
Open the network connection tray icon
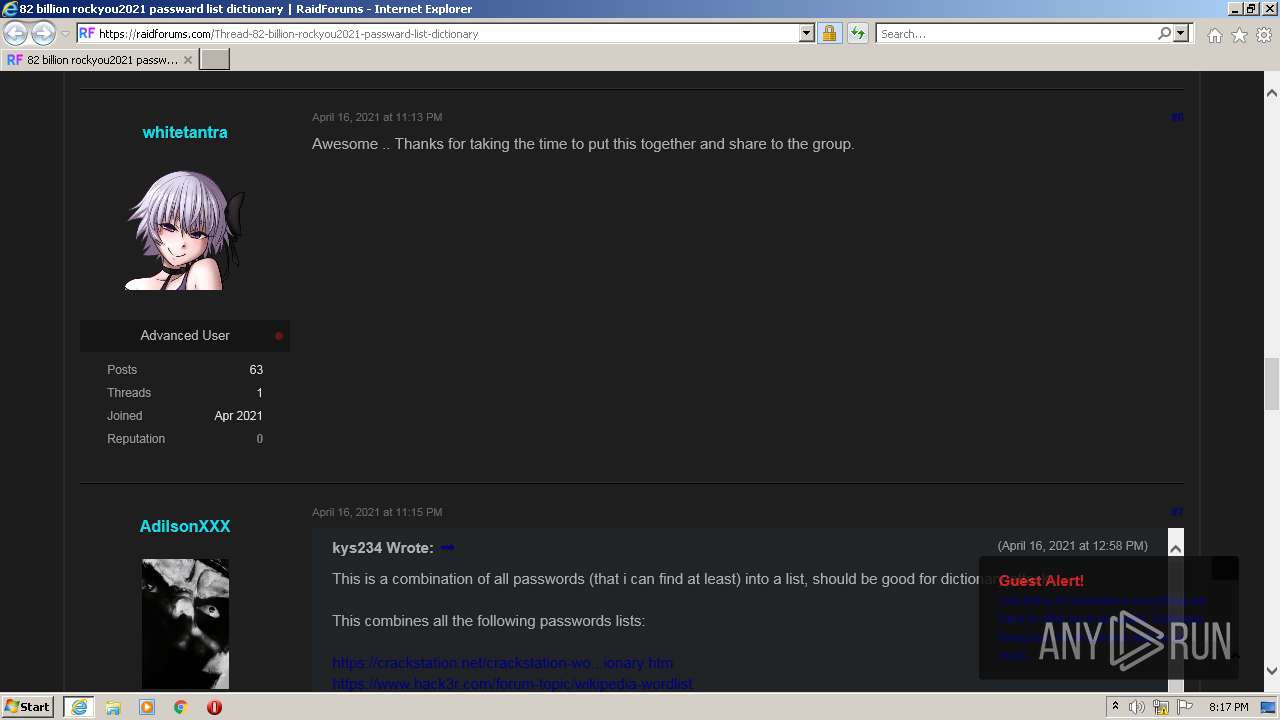tap(1161, 707)
